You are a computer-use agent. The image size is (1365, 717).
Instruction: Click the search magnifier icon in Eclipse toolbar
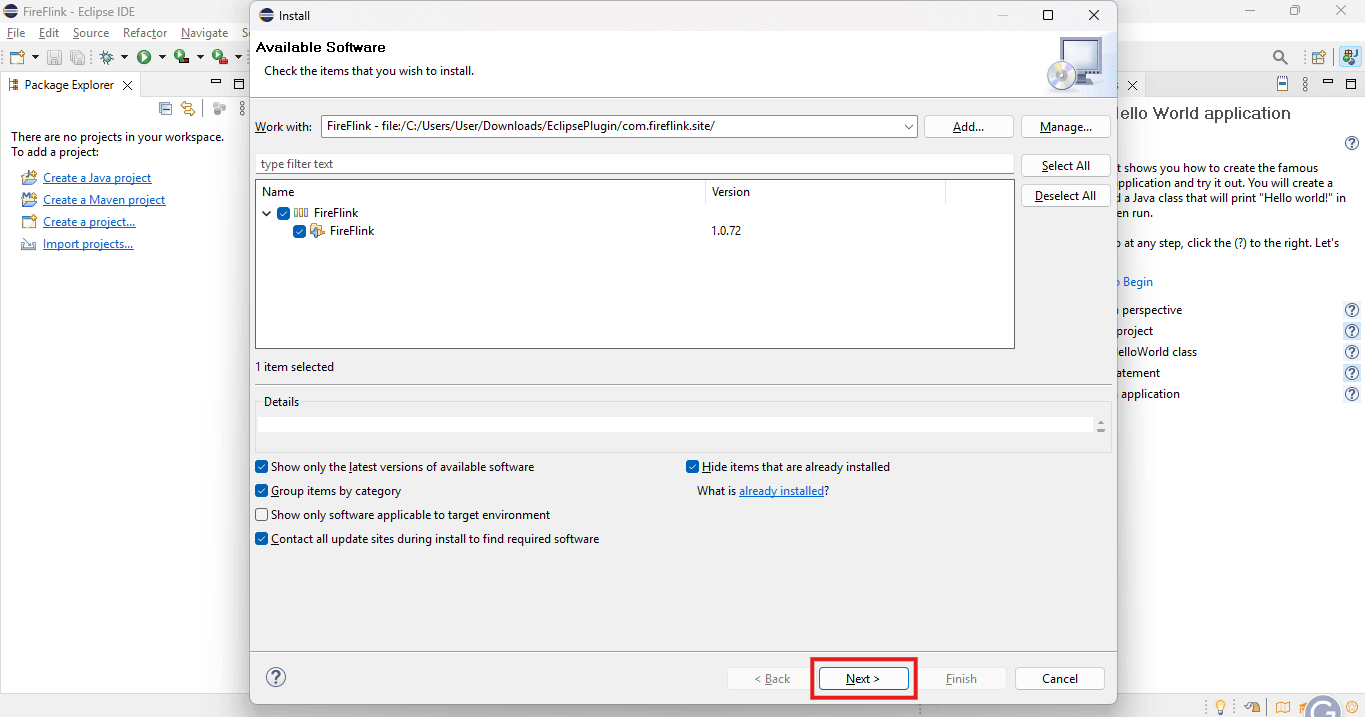(x=1280, y=57)
